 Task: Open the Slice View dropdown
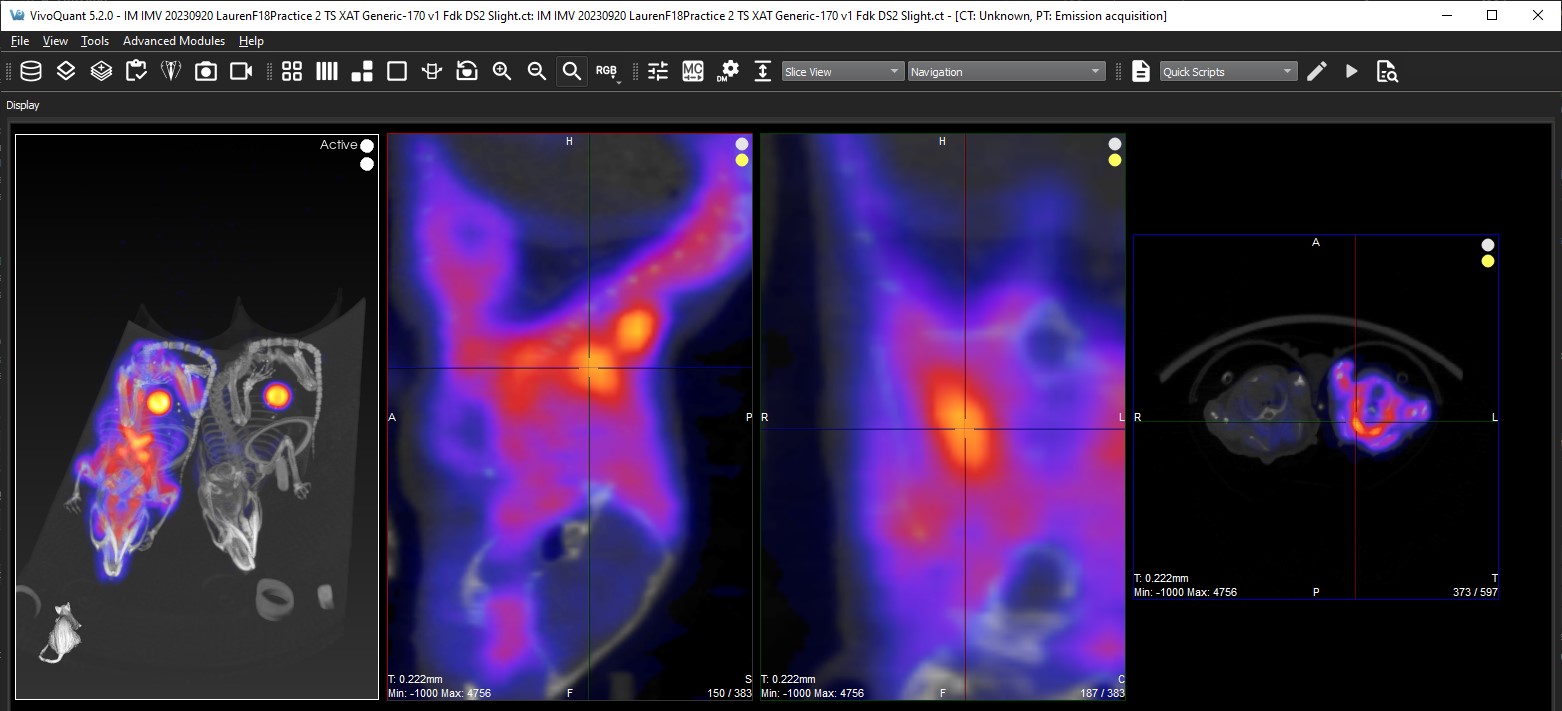coord(843,72)
